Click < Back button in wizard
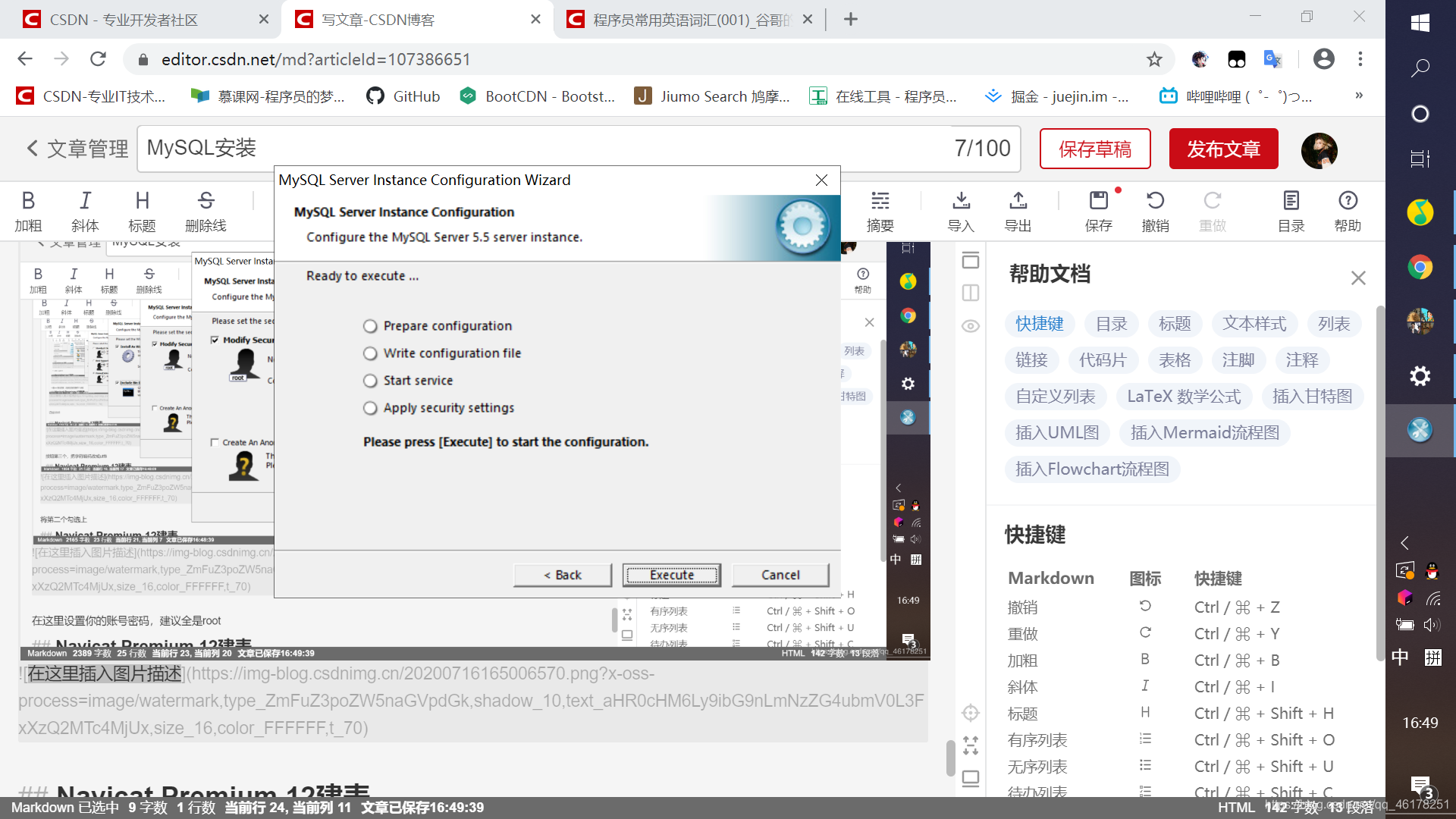The image size is (1456, 819). [563, 575]
